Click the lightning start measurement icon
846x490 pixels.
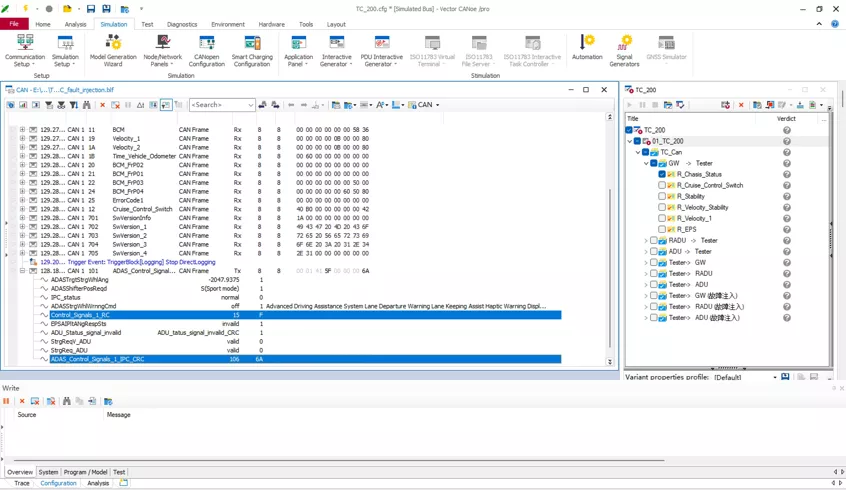coord(25,9)
